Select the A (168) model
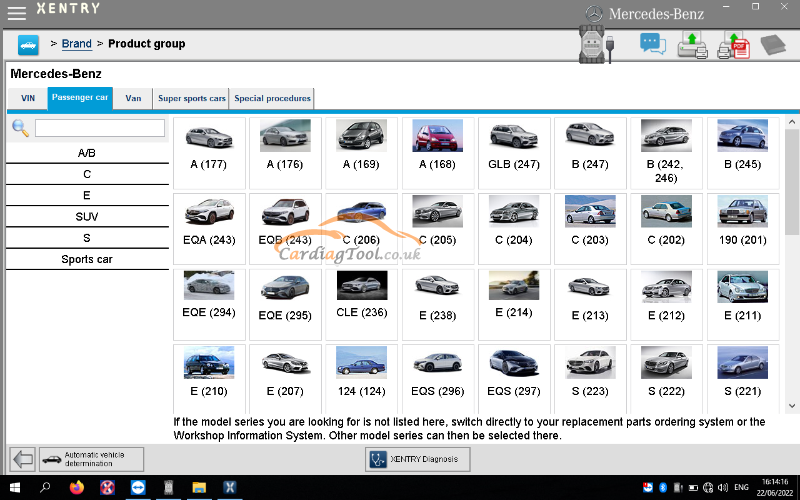The height and width of the screenshot is (500, 800). pos(438,153)
